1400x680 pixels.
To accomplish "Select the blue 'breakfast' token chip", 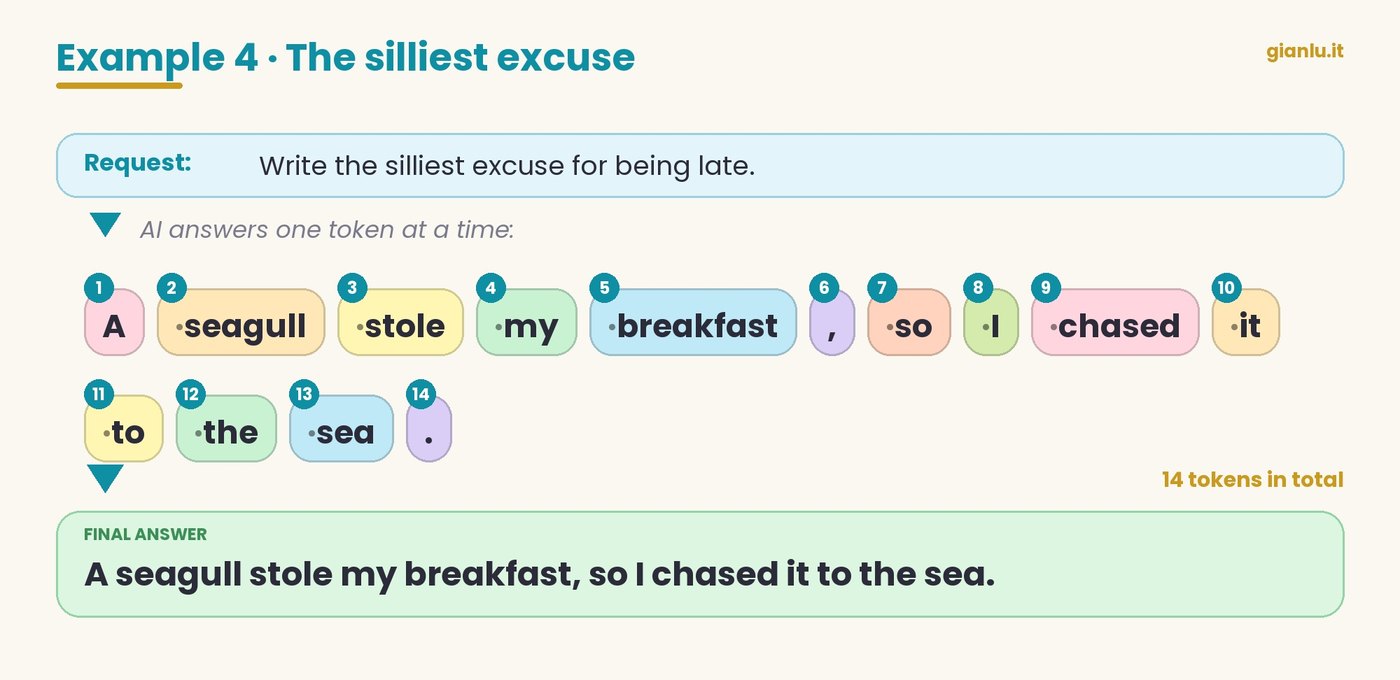I will tap(693, 322).
